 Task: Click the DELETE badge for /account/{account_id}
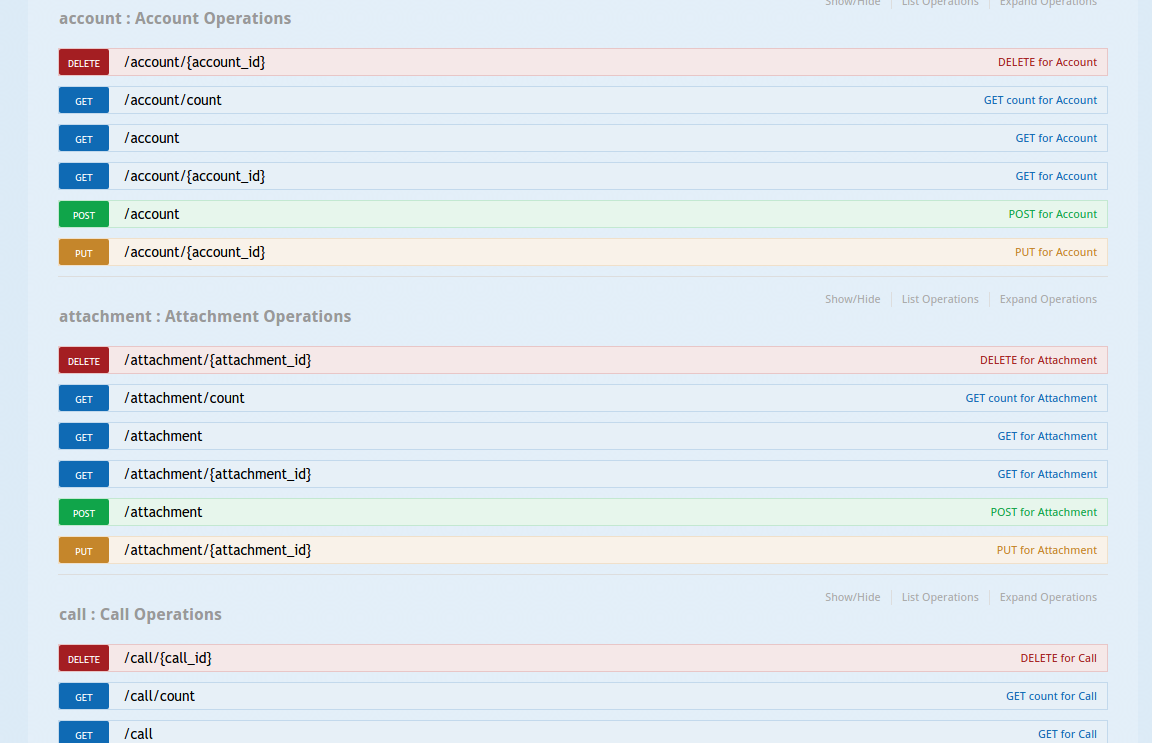84,63
